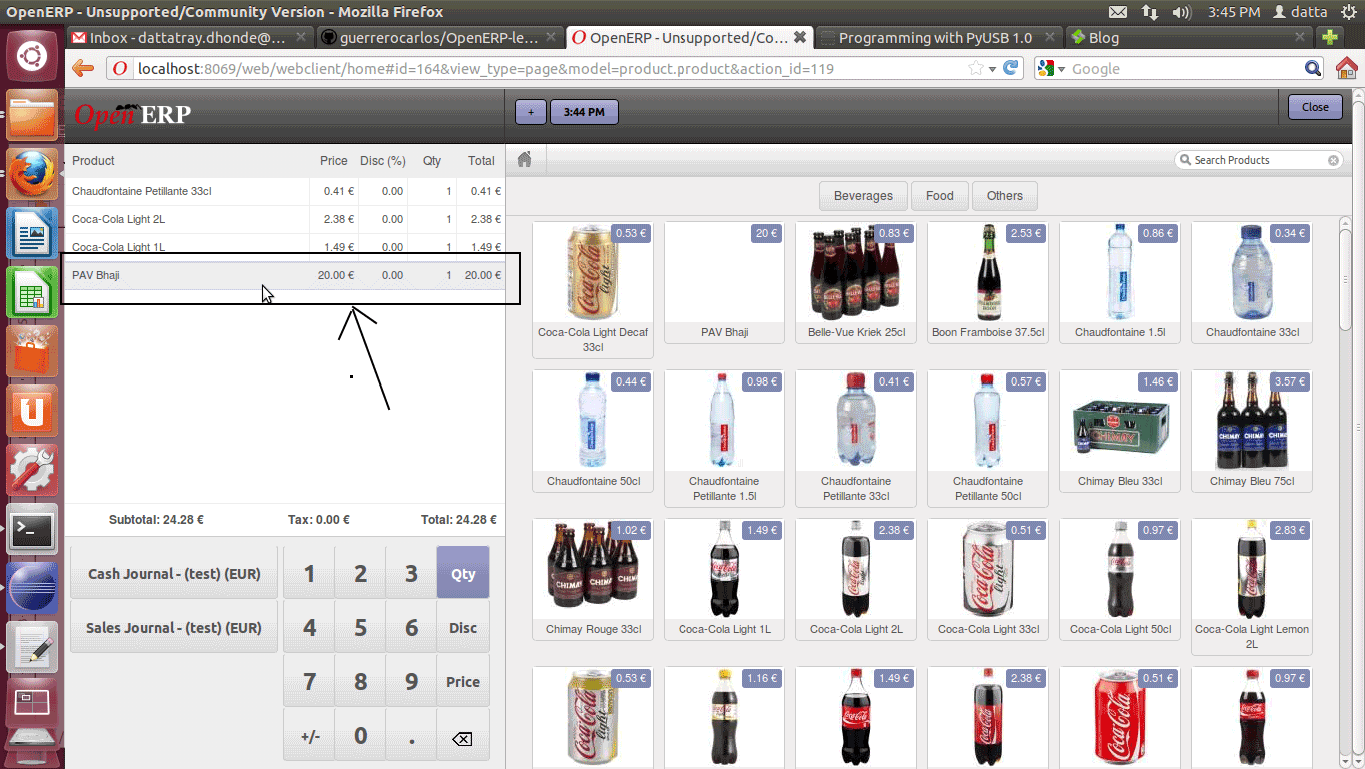Open Files manager in launcher
This screenshot has width=1365, height=769.
coord(33,115)
